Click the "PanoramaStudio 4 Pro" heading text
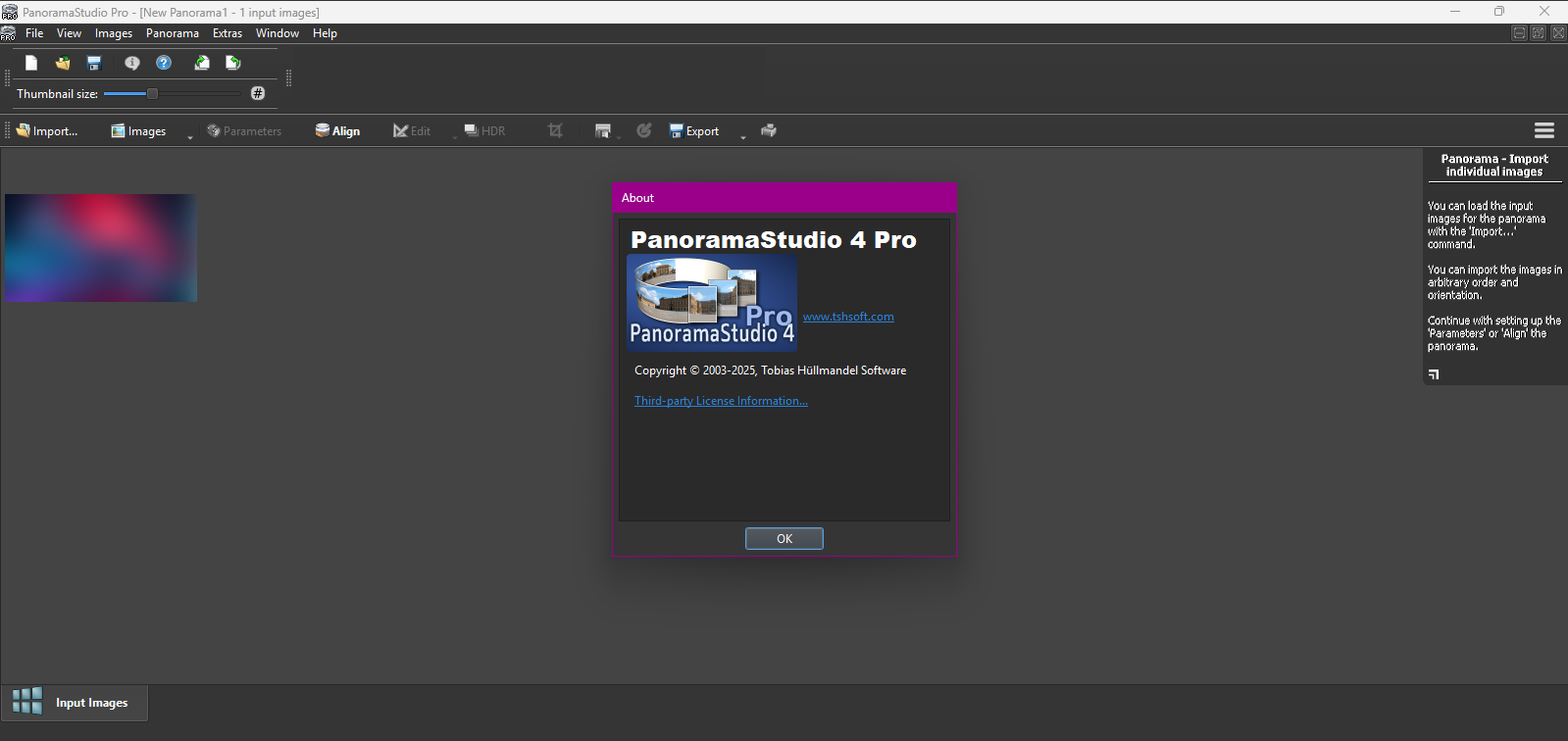Image resolution: width=1568 pixels, height=741 pixels. coord(774,240)
